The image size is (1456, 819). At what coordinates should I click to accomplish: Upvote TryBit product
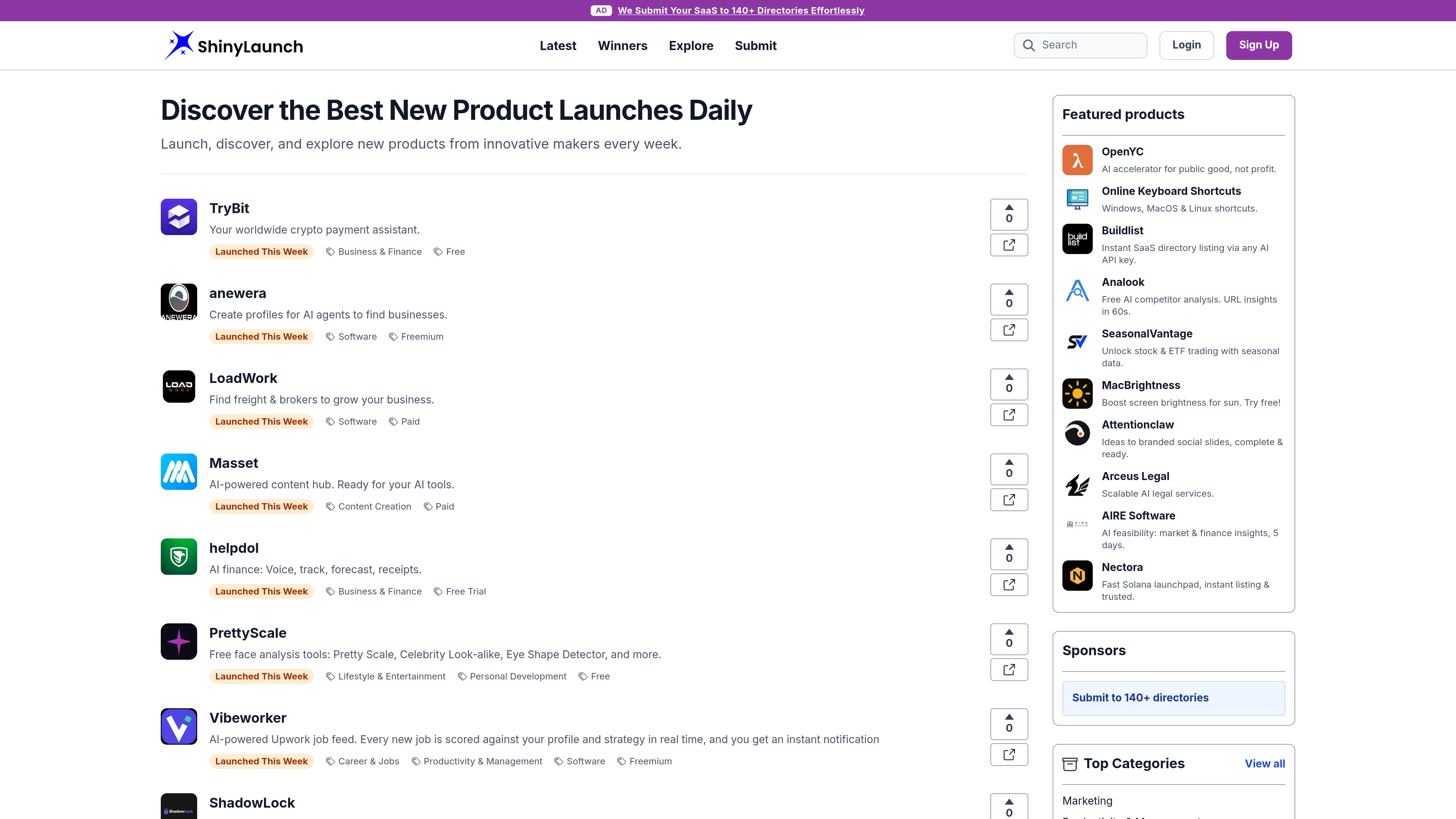(1009, 214)
